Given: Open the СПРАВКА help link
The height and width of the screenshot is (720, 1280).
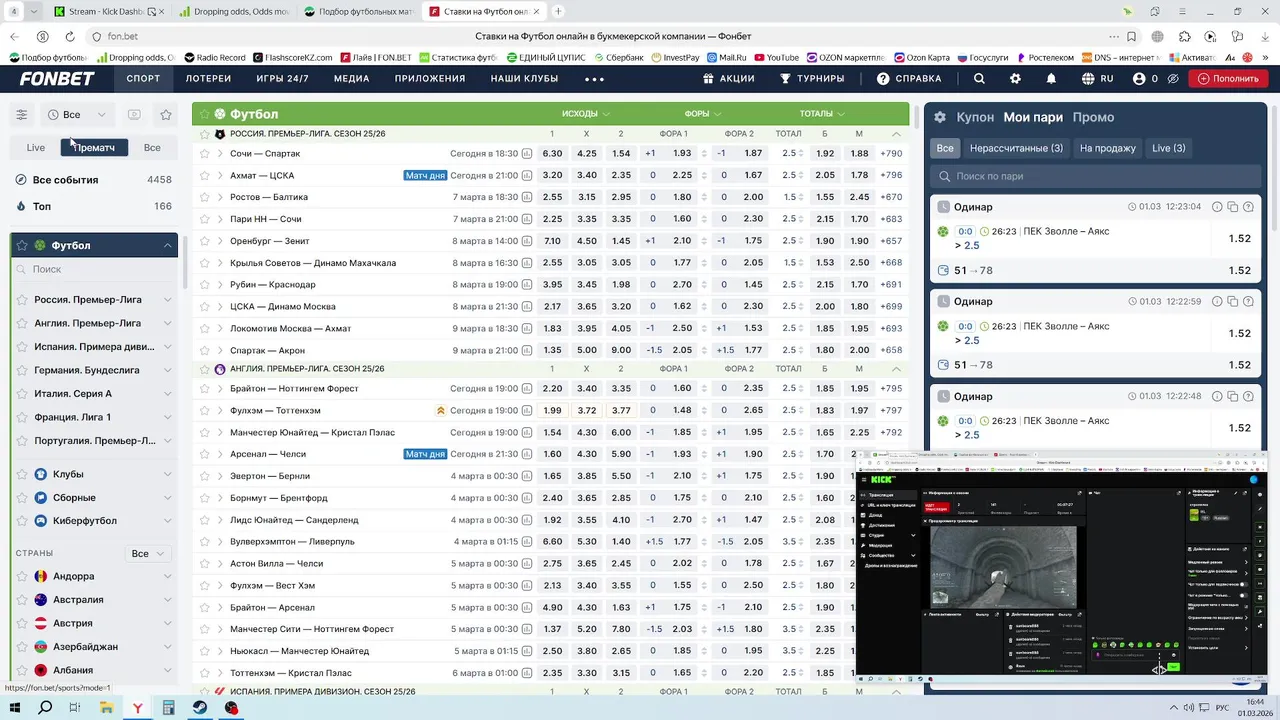Looking at the screenshot, I should point(909,78).
